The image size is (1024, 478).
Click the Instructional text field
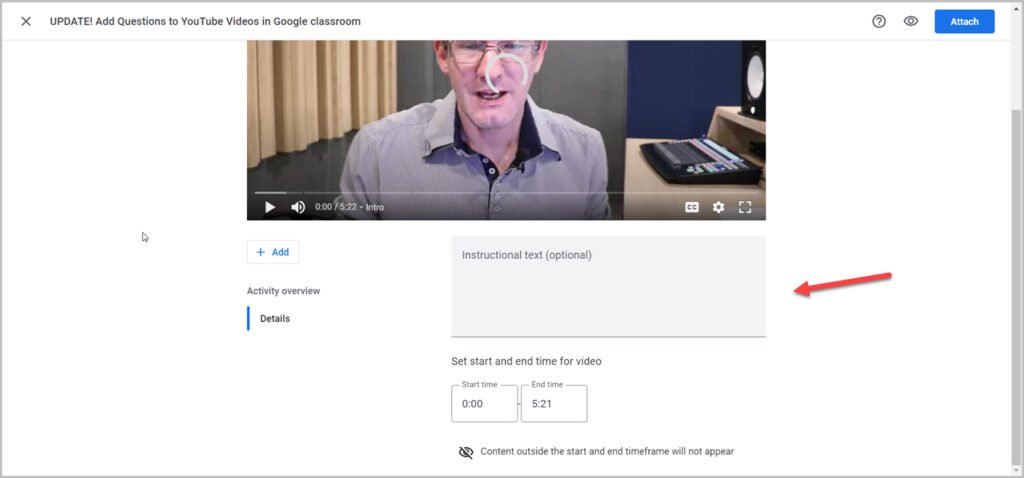point(608,287)
